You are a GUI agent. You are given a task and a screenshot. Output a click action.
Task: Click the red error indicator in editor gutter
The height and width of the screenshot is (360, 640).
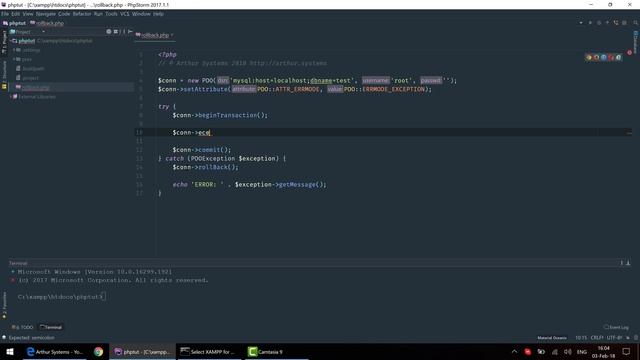pyautogui.click(x=629, y=53)
